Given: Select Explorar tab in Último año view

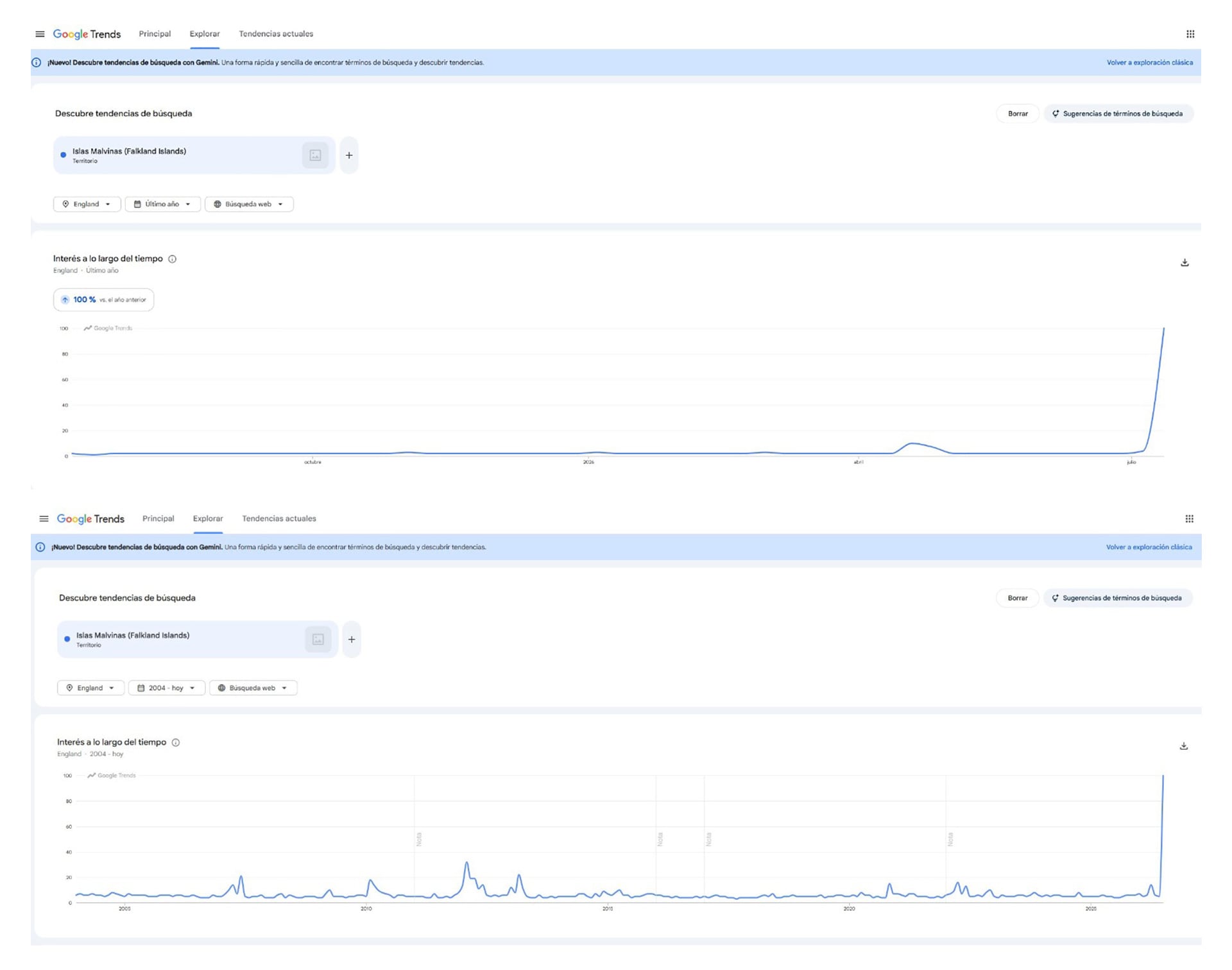Looking at the screenshot, I should pos(205,34).
